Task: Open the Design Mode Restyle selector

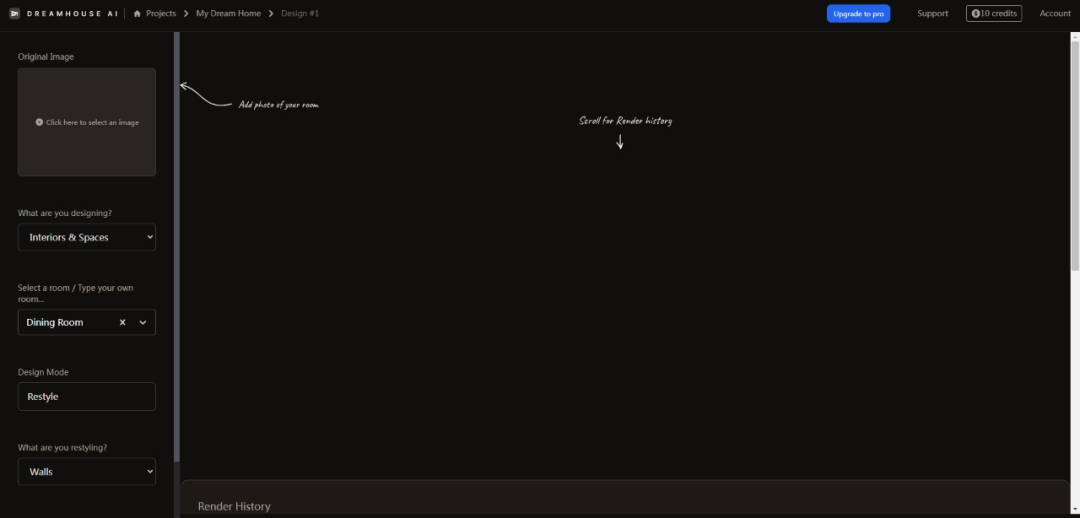Action: click(x=87, y=396)
